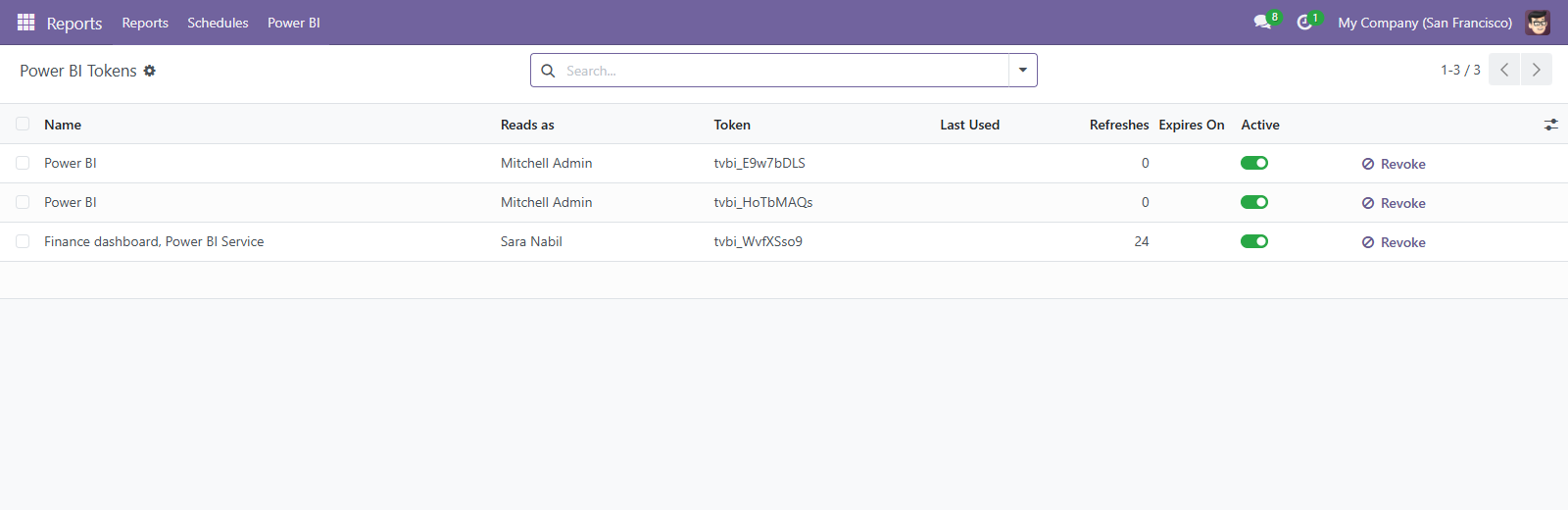The height and width of the screenshot is (510, 1568).
Task: Select checkbox for token tvbi_HoTbMAQs row
Action: point(23,202)
